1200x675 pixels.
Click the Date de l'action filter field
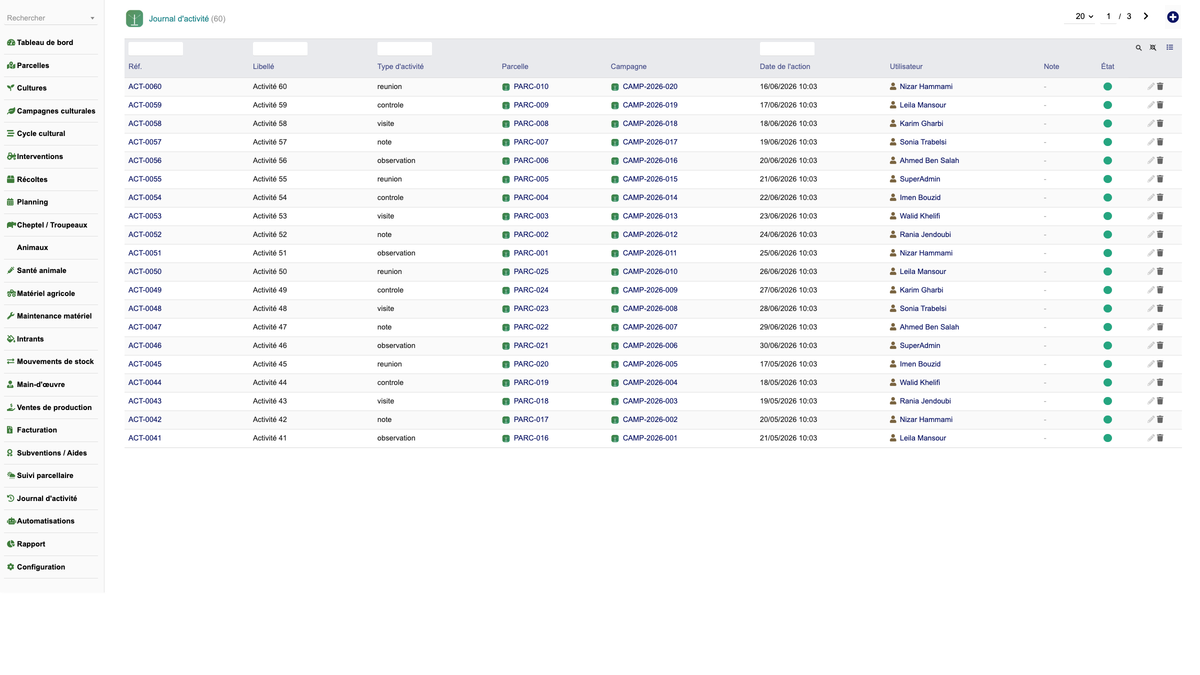[787, 48]
